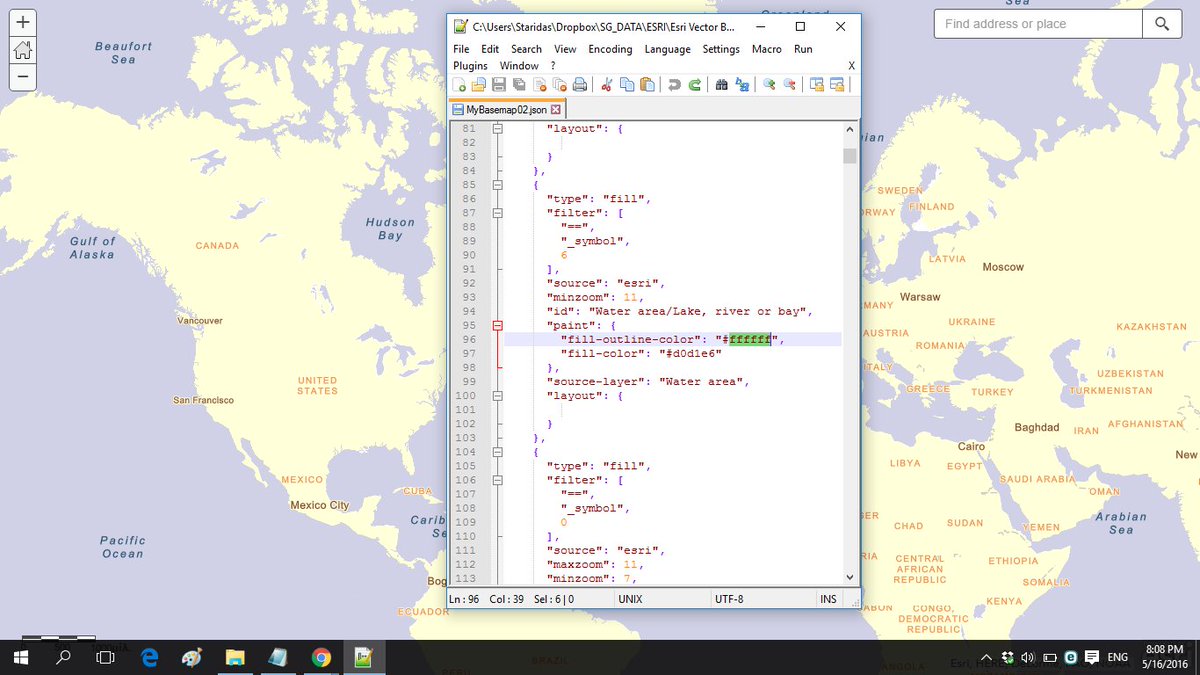Launch Google Chrome from the taskbar
Image resolution: width=1200 pixels, height=675 pixels.
321,657
